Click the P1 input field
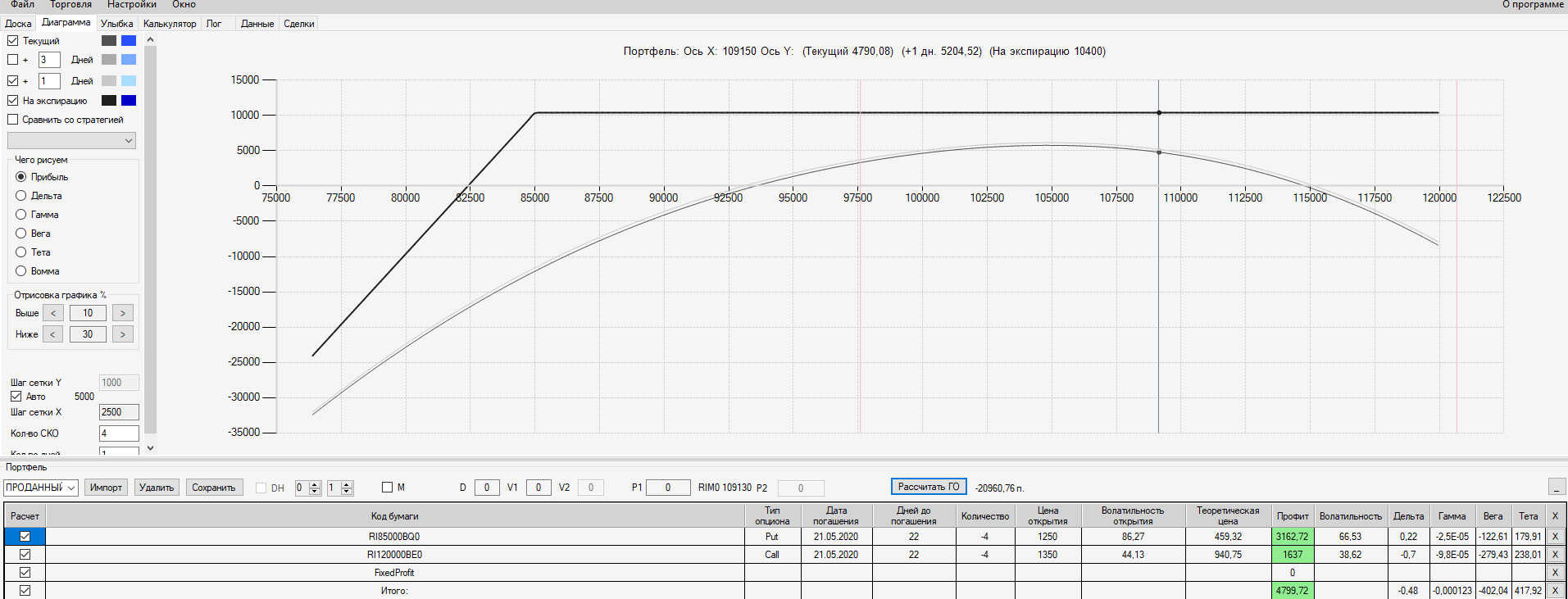Image resolution: width=1568 pixels, height=599 pixels. pyautogui.click(x=668, y=488)
